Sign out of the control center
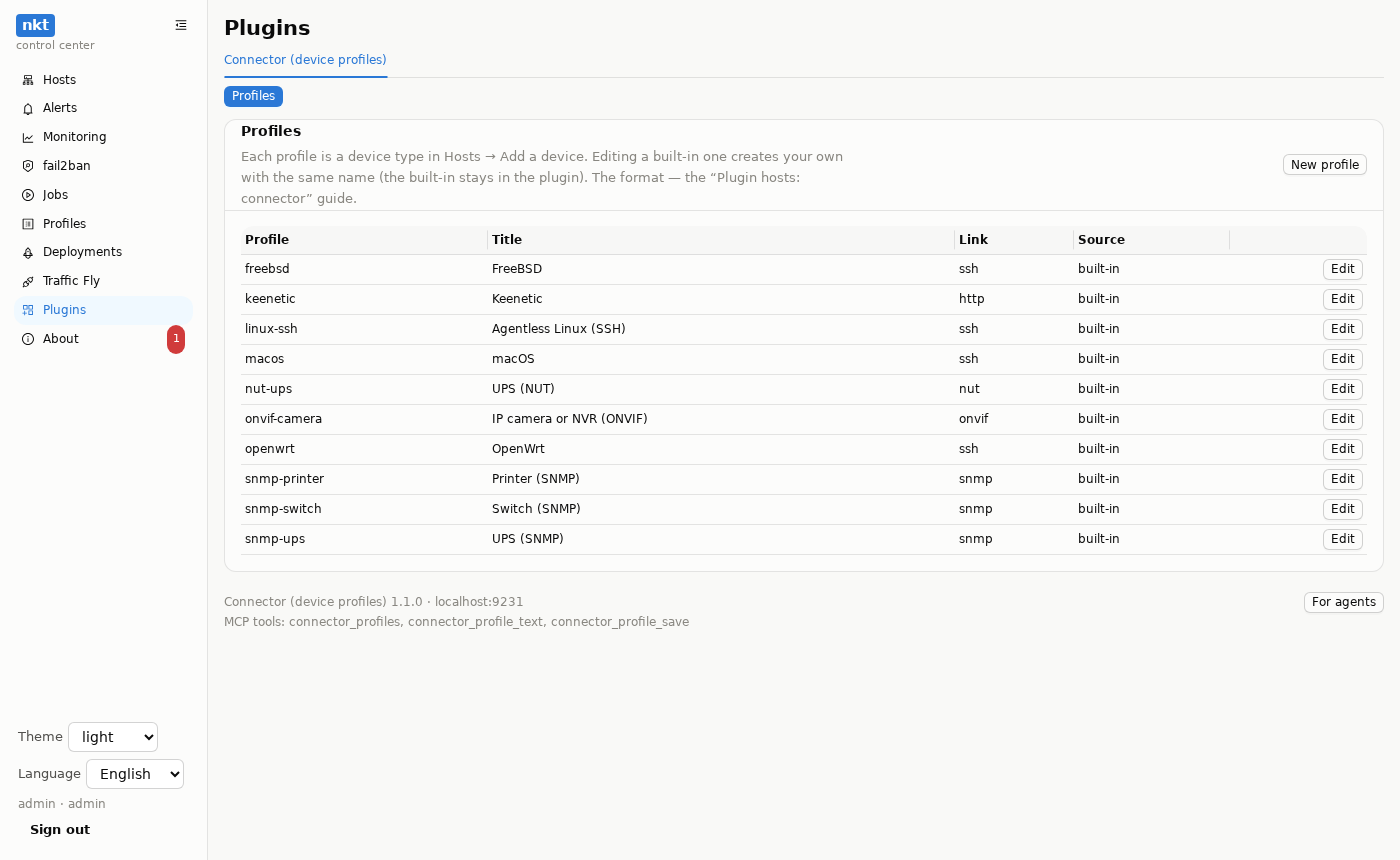This screenshot has height=860, width=1400. [60, 830]
